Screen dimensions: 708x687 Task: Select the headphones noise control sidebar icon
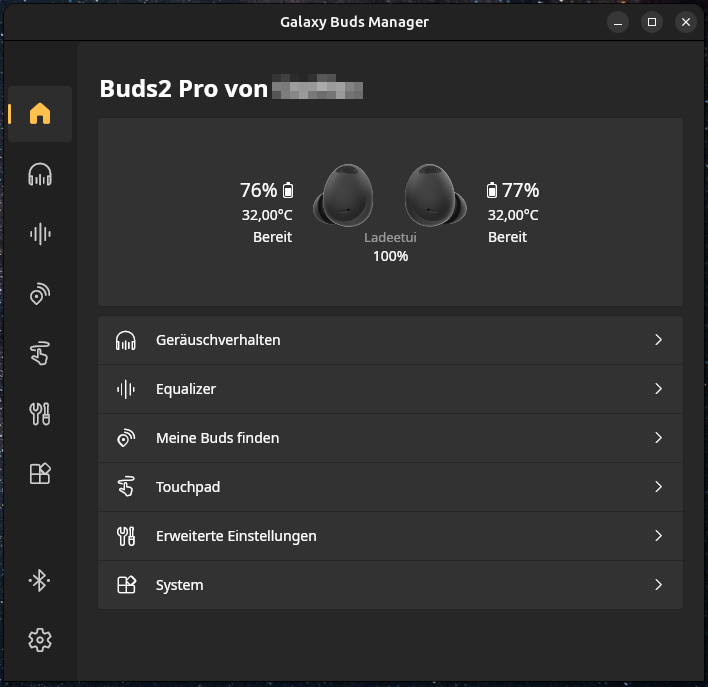(40, 175)
